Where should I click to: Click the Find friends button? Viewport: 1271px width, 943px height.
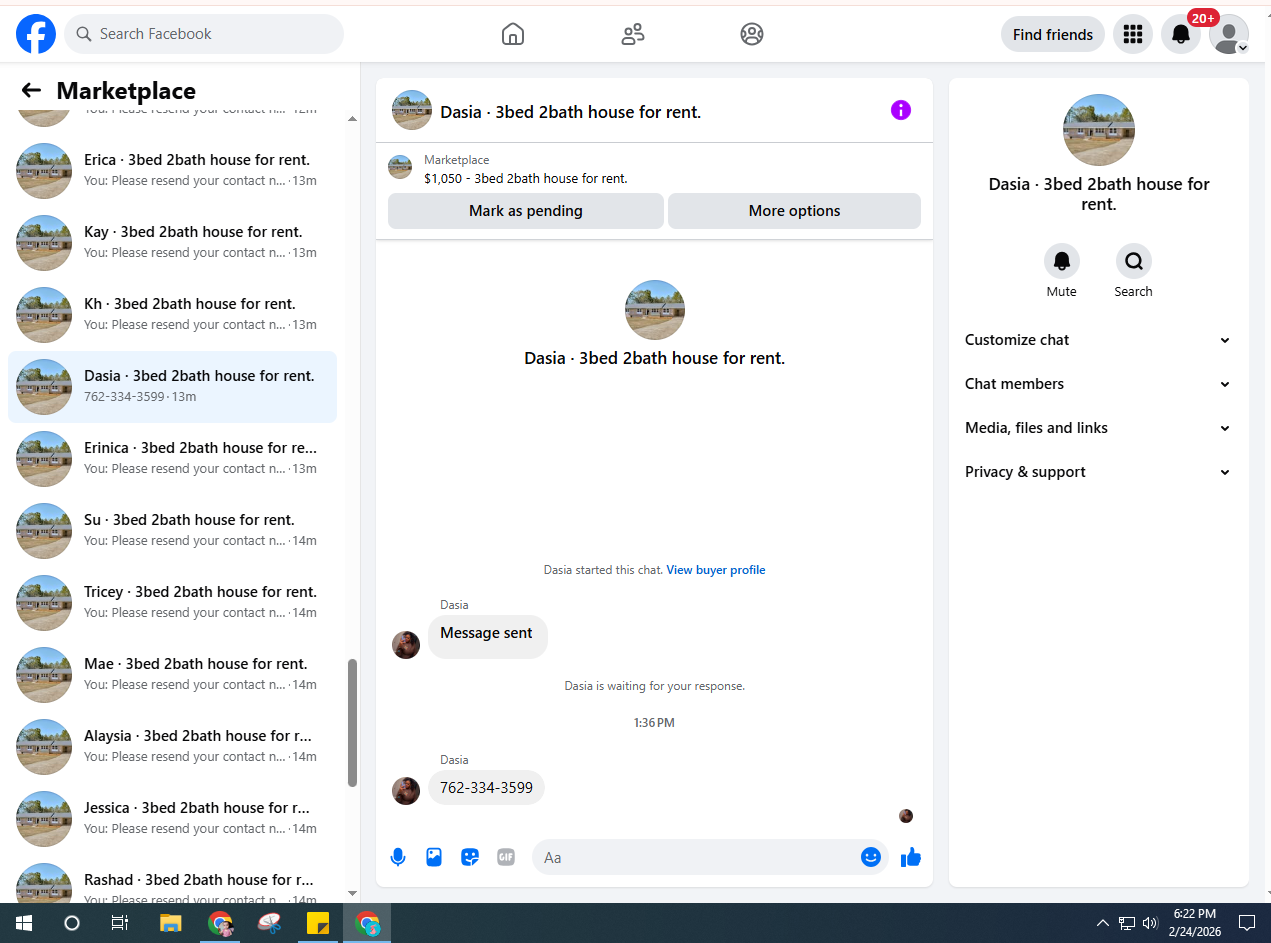[x=1053, y=34]
